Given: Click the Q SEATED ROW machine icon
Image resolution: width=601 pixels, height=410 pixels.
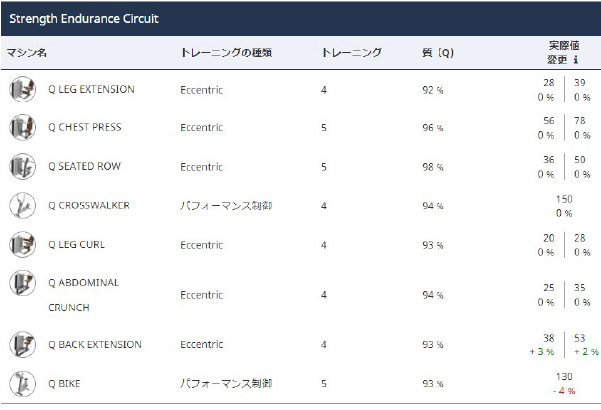Looking at the screenshot, I should 21,167.
